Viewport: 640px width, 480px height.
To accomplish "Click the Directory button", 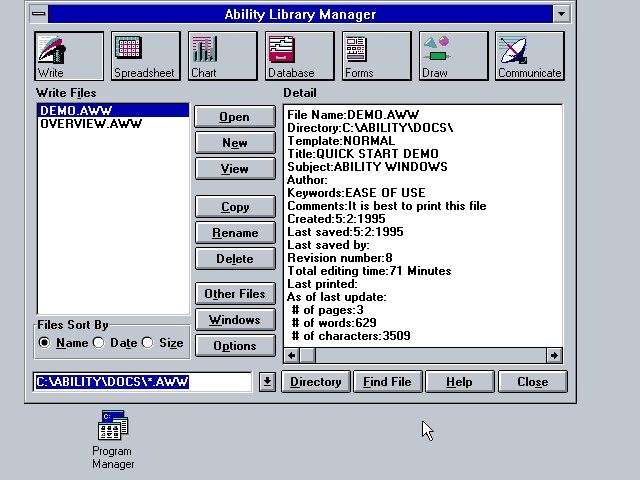I will coord(316,382).
